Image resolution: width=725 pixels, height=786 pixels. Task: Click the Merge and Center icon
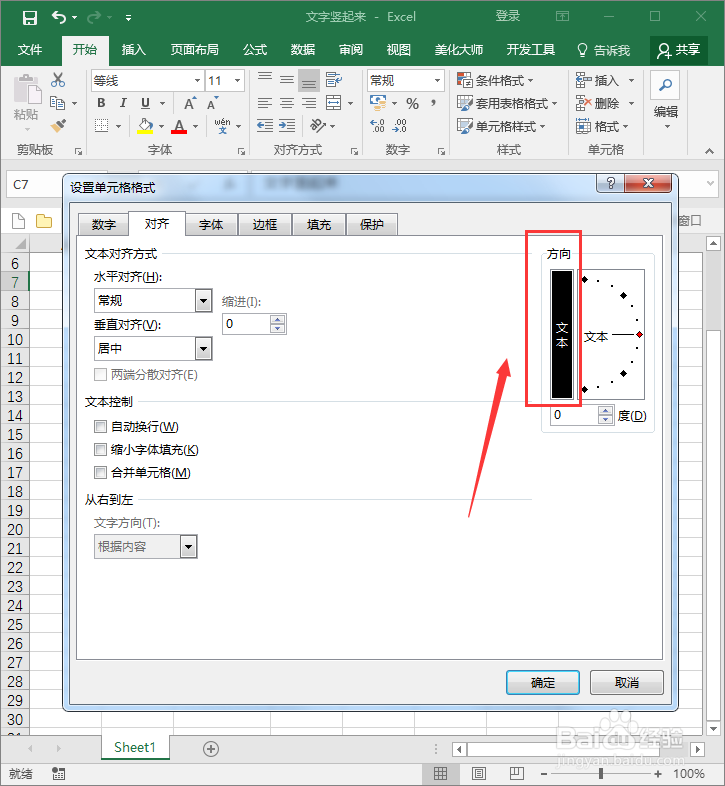pyautogui.click(x=333, y=103)
